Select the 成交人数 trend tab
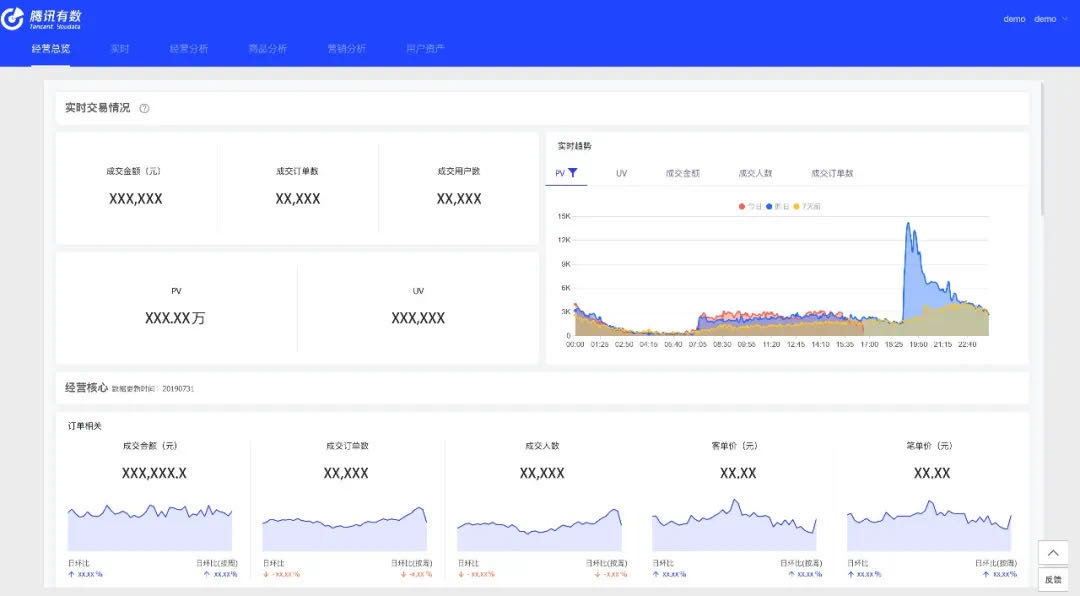Screen dimensions: 1080x596 click(756, 174)
